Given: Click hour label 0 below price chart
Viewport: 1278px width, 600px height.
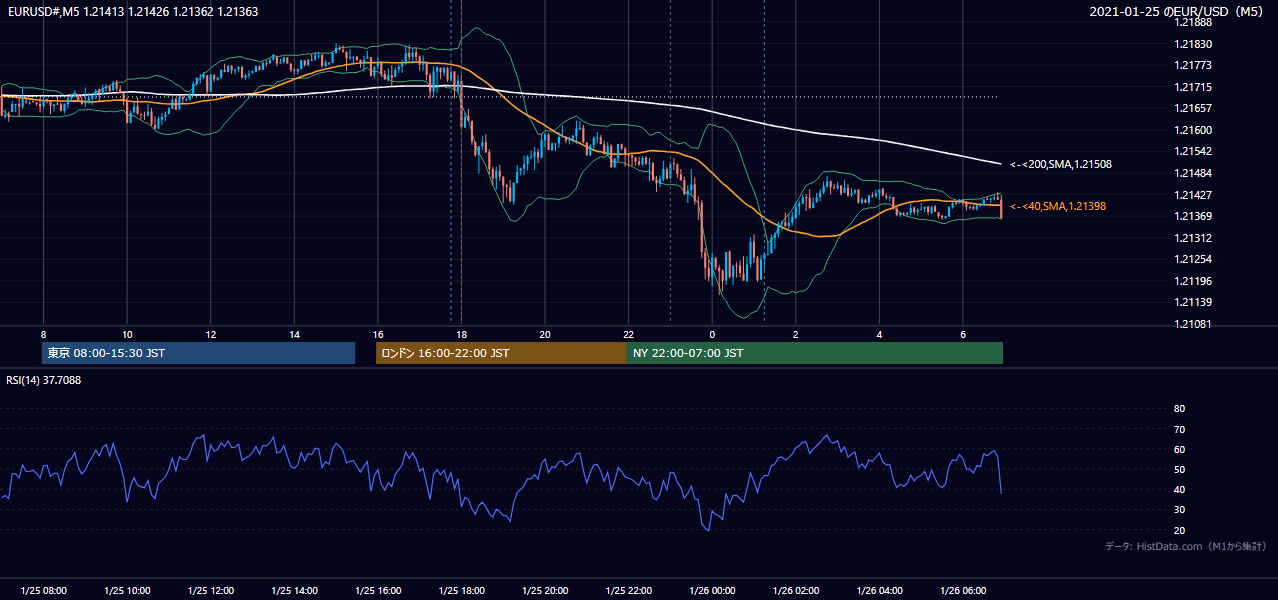Looking at the screenshot, I should tap(712, 334).
